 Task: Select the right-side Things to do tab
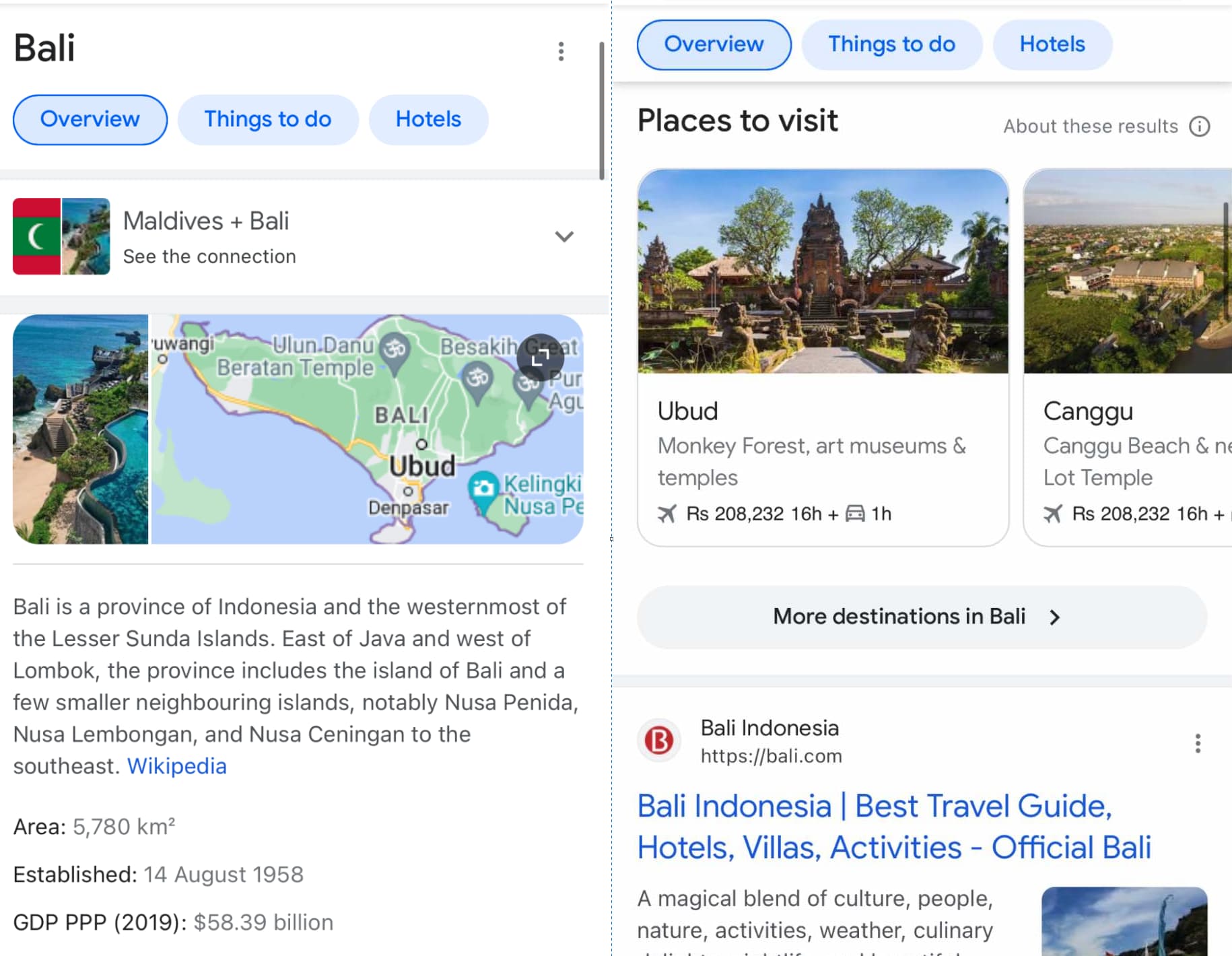pos(891,44)
